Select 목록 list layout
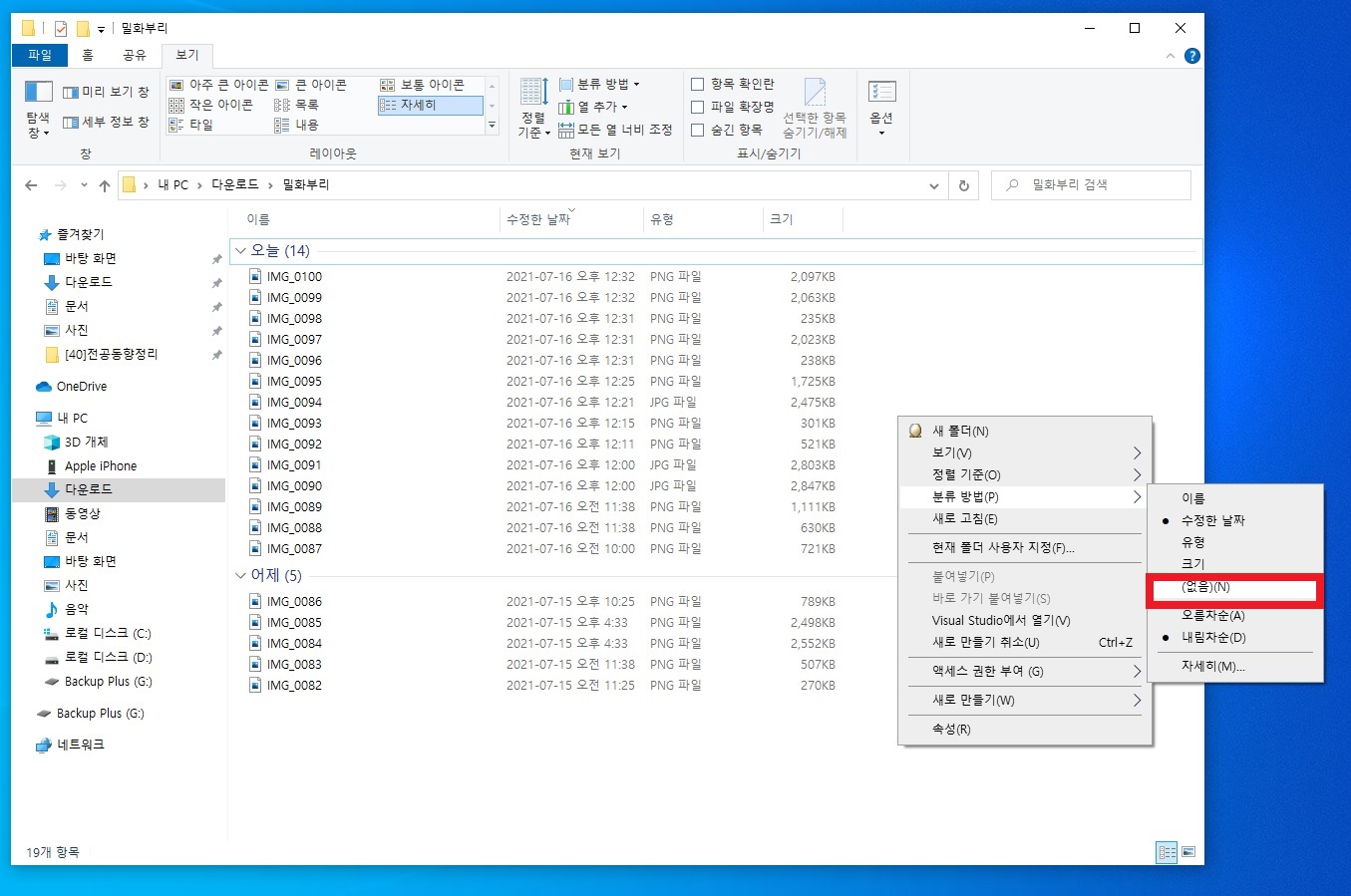 click(x=297, y=105)
